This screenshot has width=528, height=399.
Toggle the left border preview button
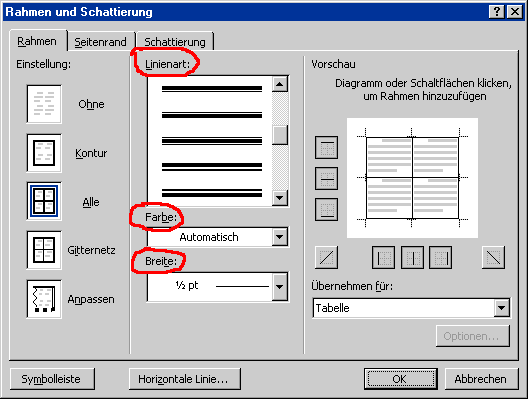click(383, 258)
